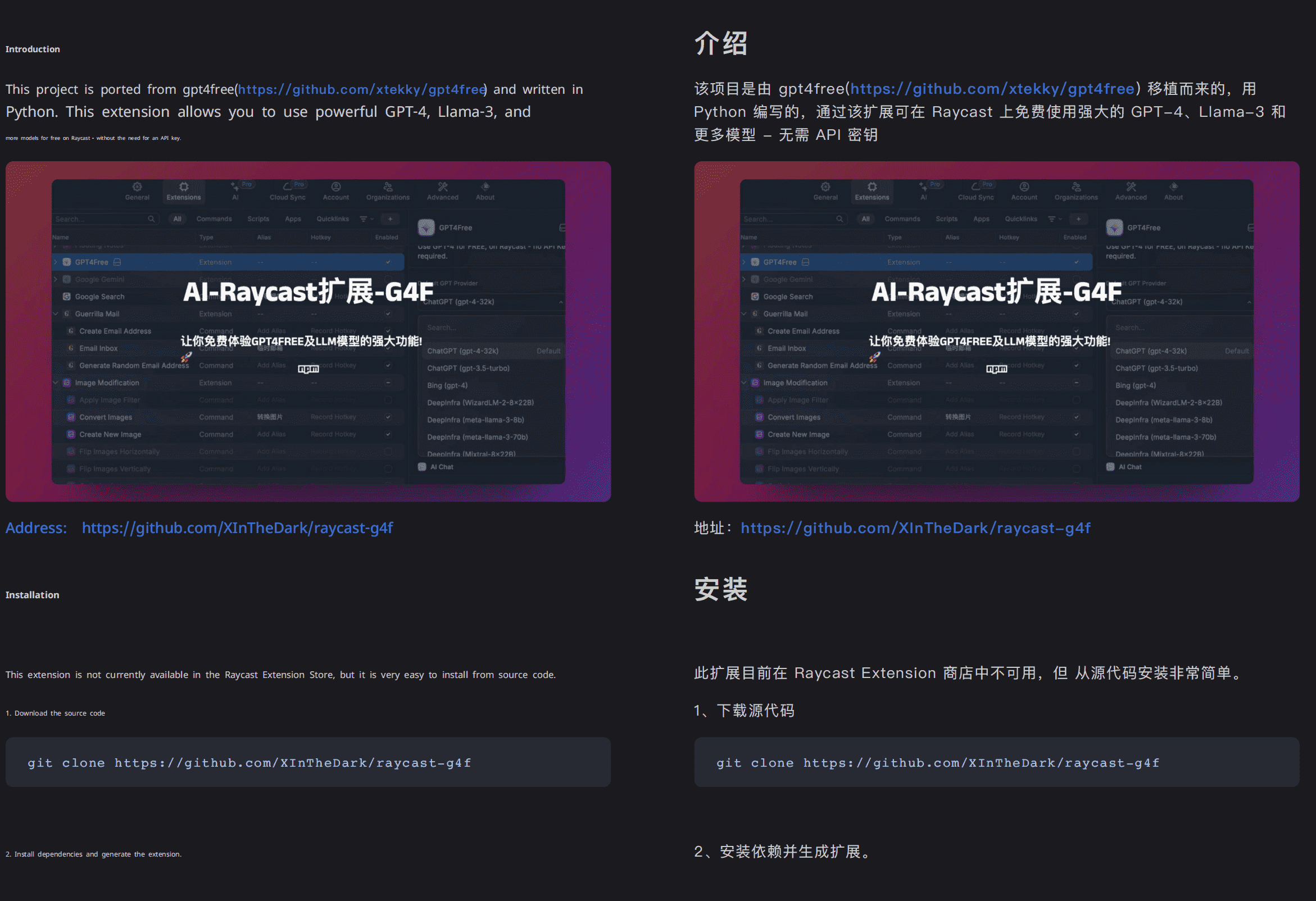Toggle GPT4Free enabled checkbox in English-side screenshot
The height and width of the screenshot is (901, 1316).
point(388,262)
